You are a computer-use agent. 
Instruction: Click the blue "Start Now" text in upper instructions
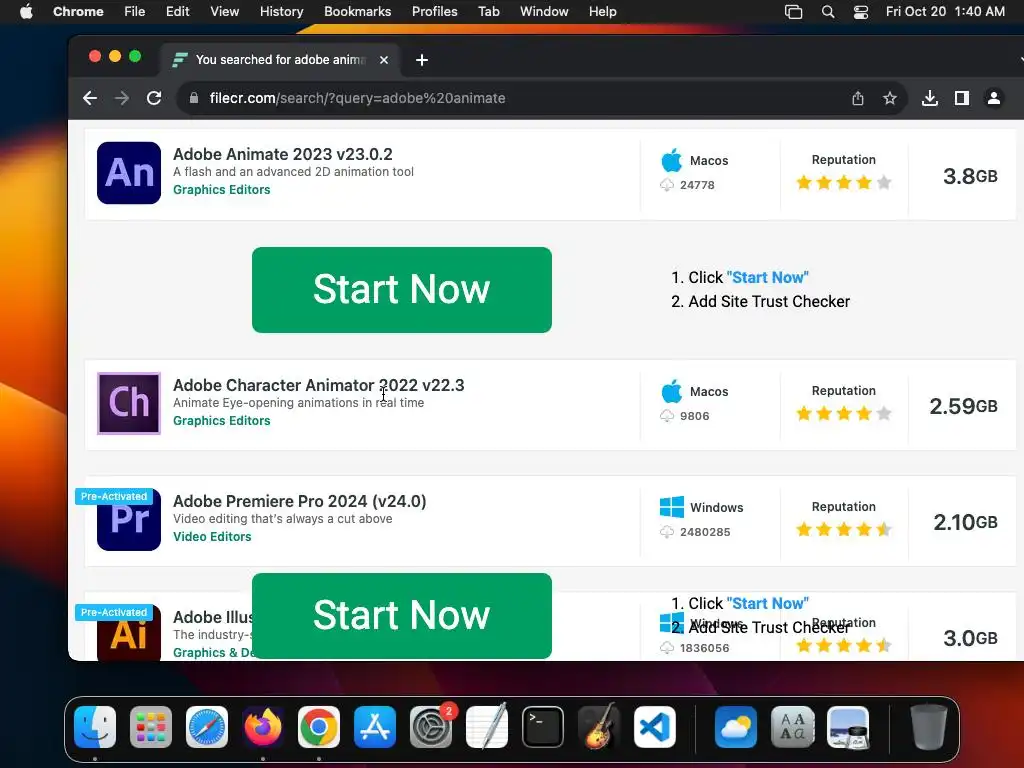coord(767,278)
